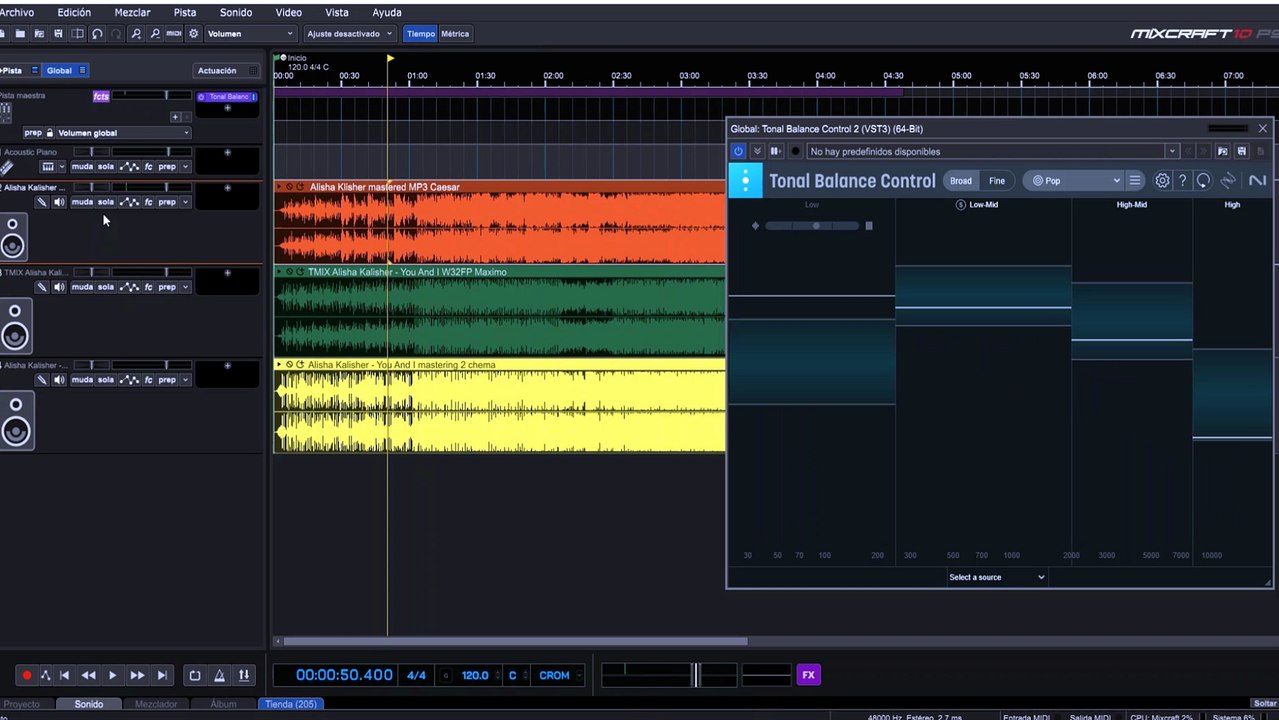The height and width of the screenshot is (720, 1279).
Task: Click the open folder toolbar icon
Action: [20, 34]
